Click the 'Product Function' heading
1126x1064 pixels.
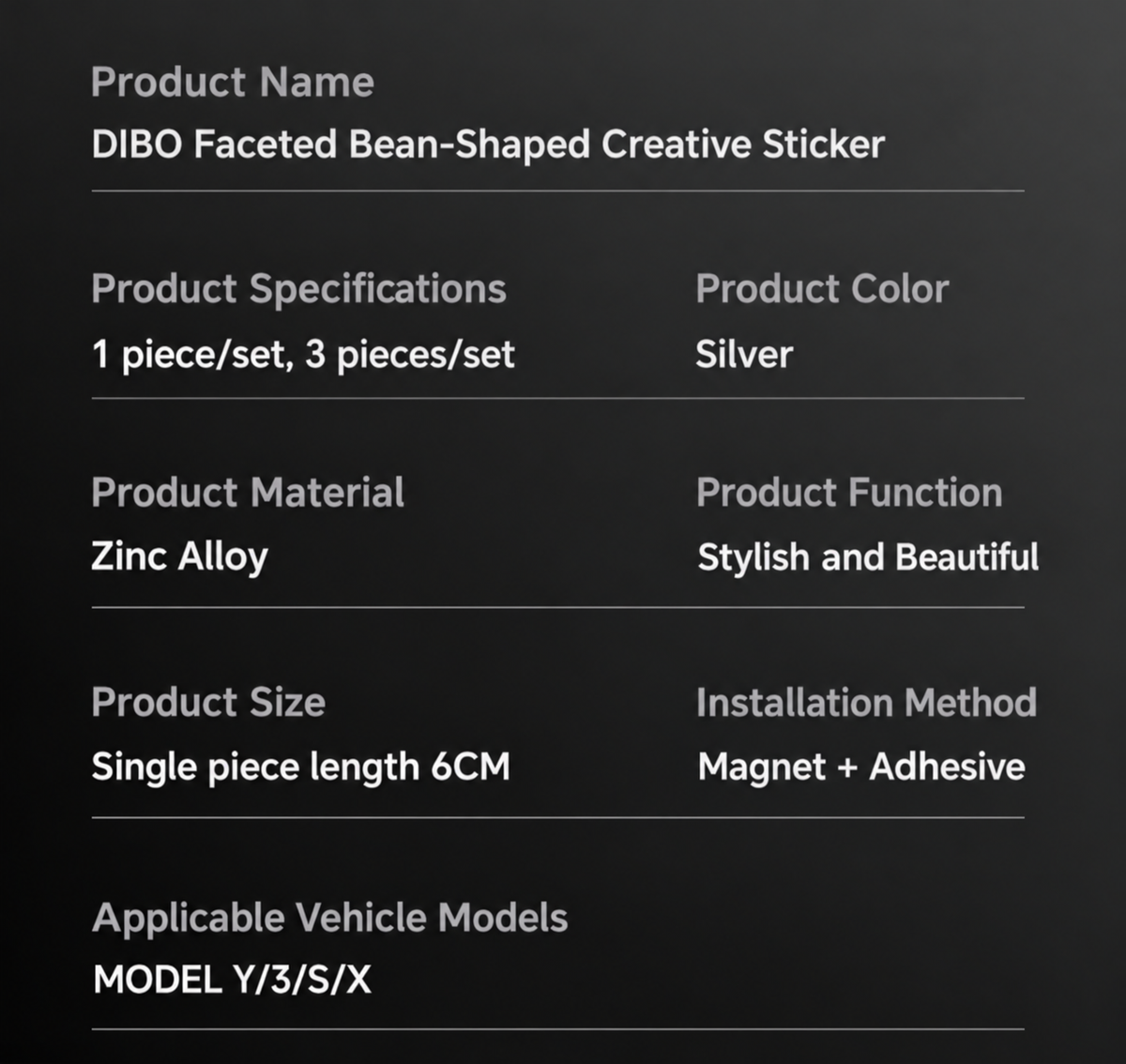849,493
